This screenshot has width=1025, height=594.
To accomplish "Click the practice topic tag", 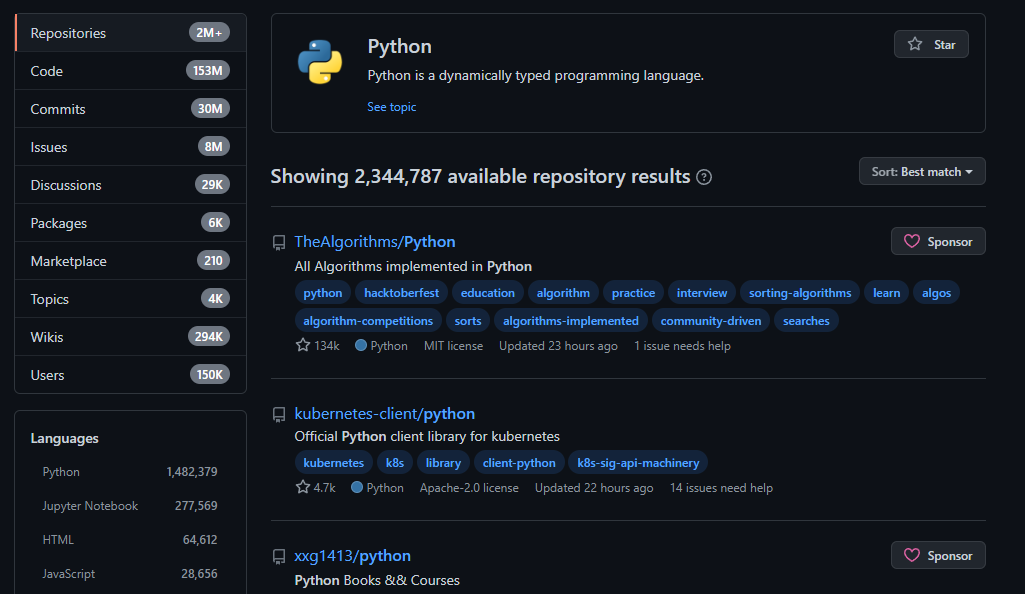I will 633,293.
